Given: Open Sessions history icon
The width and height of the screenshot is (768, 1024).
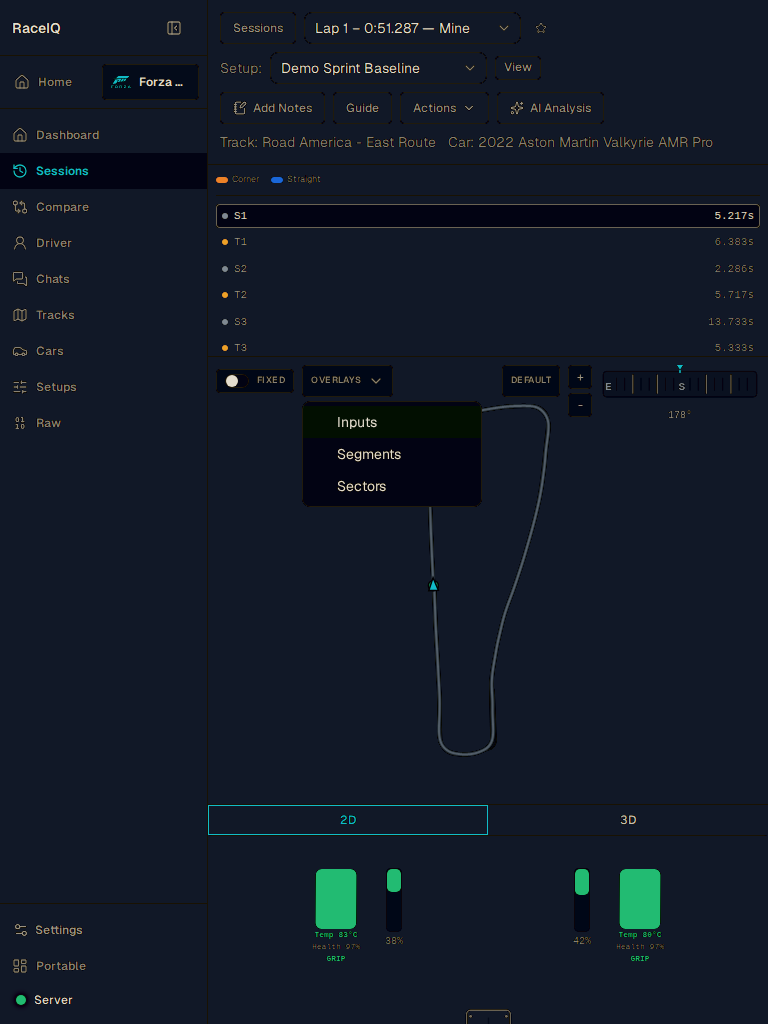Looking at the screenshot, I should pyautogui.click(x=20, y=171).
